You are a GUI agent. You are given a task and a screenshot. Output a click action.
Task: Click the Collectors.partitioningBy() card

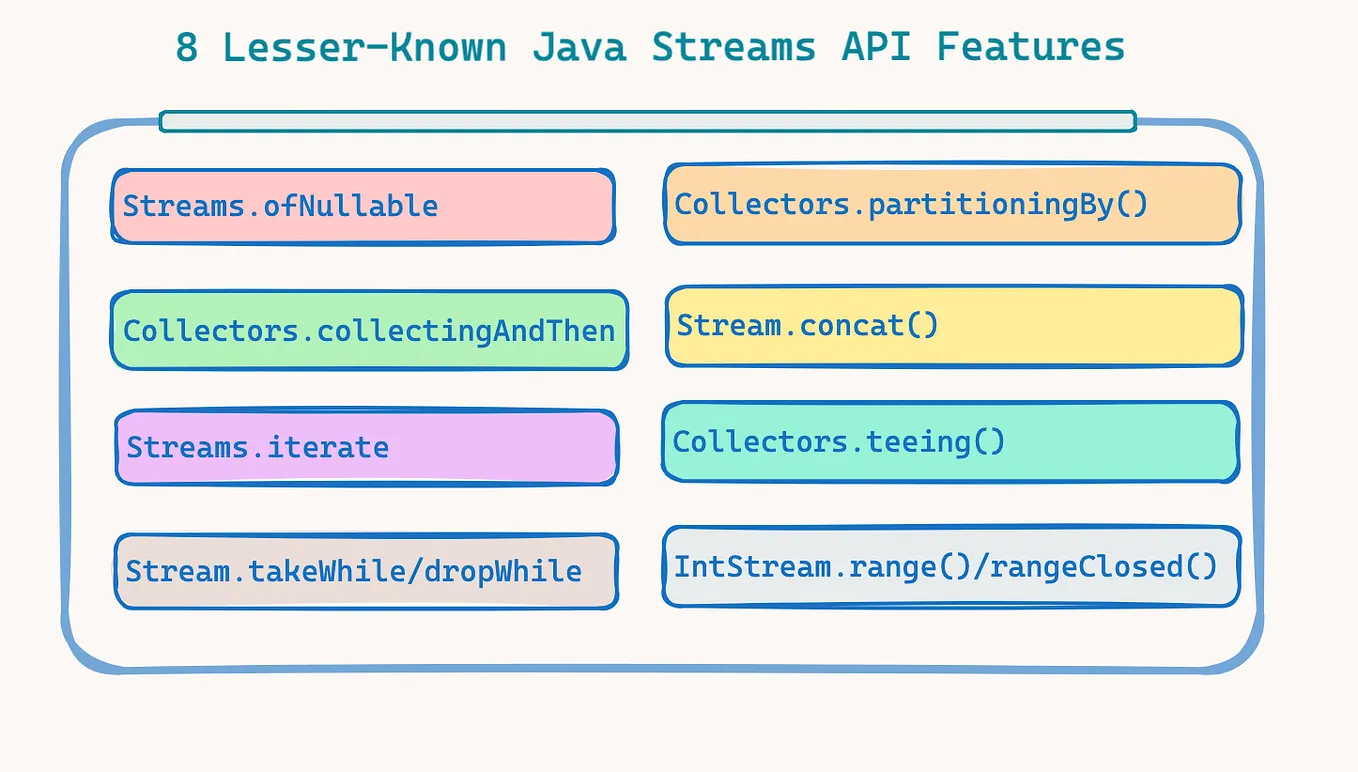(951, 204)
